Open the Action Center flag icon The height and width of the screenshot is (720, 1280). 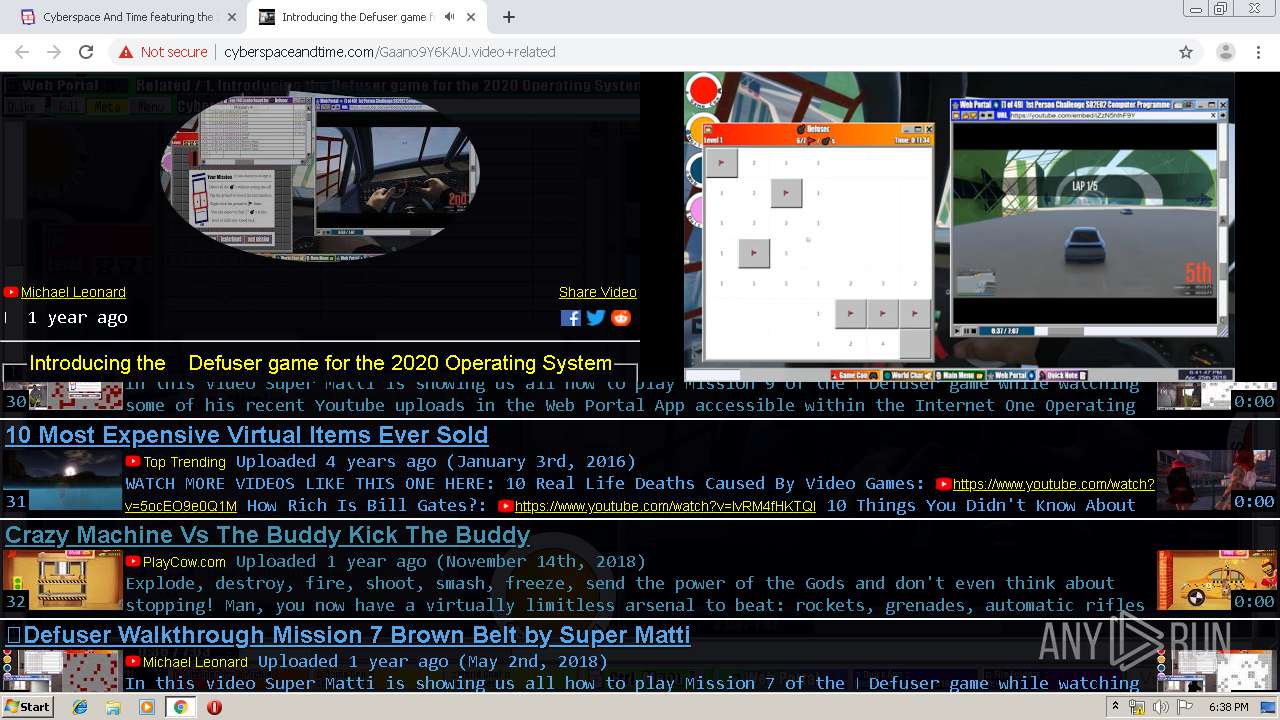click(1184, 707)
